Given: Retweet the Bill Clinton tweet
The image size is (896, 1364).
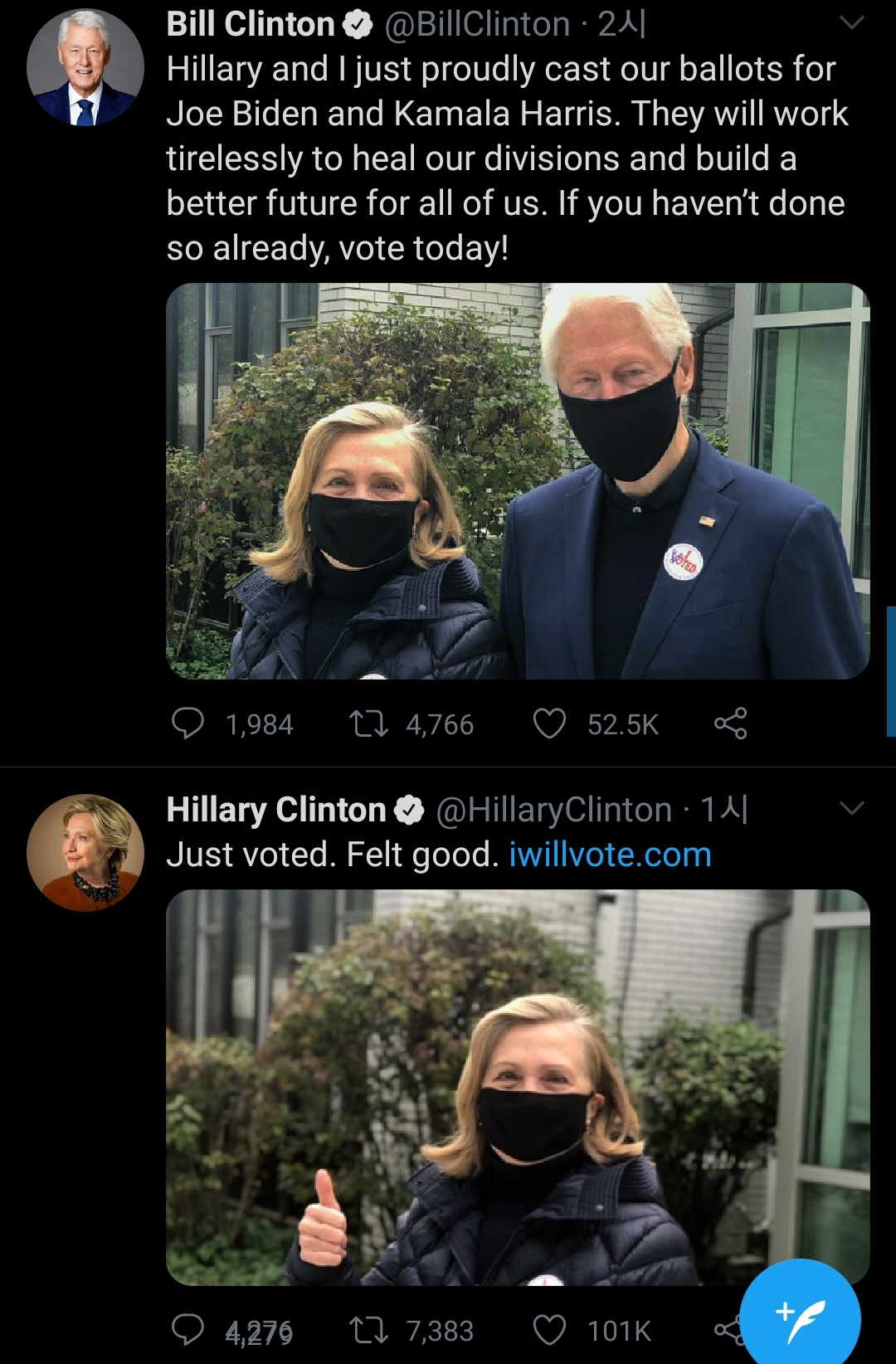Looking at the screenshot, I should pyautogui.click(x=369, y=723).
